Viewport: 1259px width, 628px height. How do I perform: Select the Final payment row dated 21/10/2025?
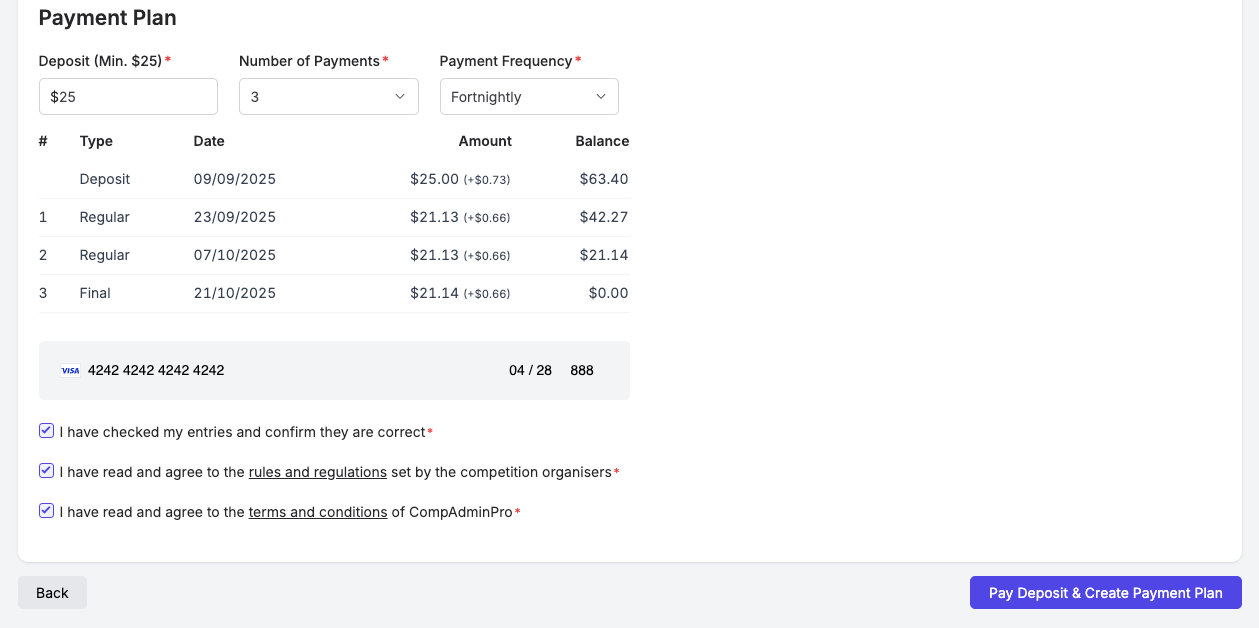point(334,293)
